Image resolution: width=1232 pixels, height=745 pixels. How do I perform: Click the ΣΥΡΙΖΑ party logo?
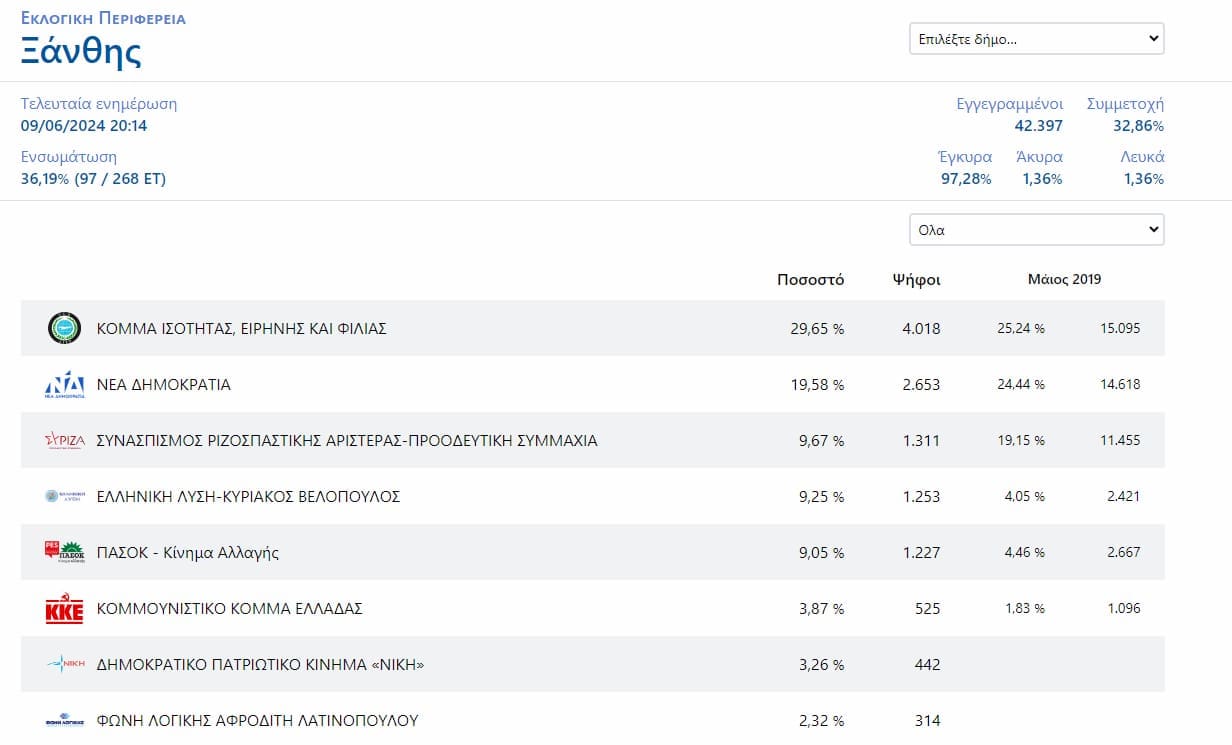[x=65, y=440]
